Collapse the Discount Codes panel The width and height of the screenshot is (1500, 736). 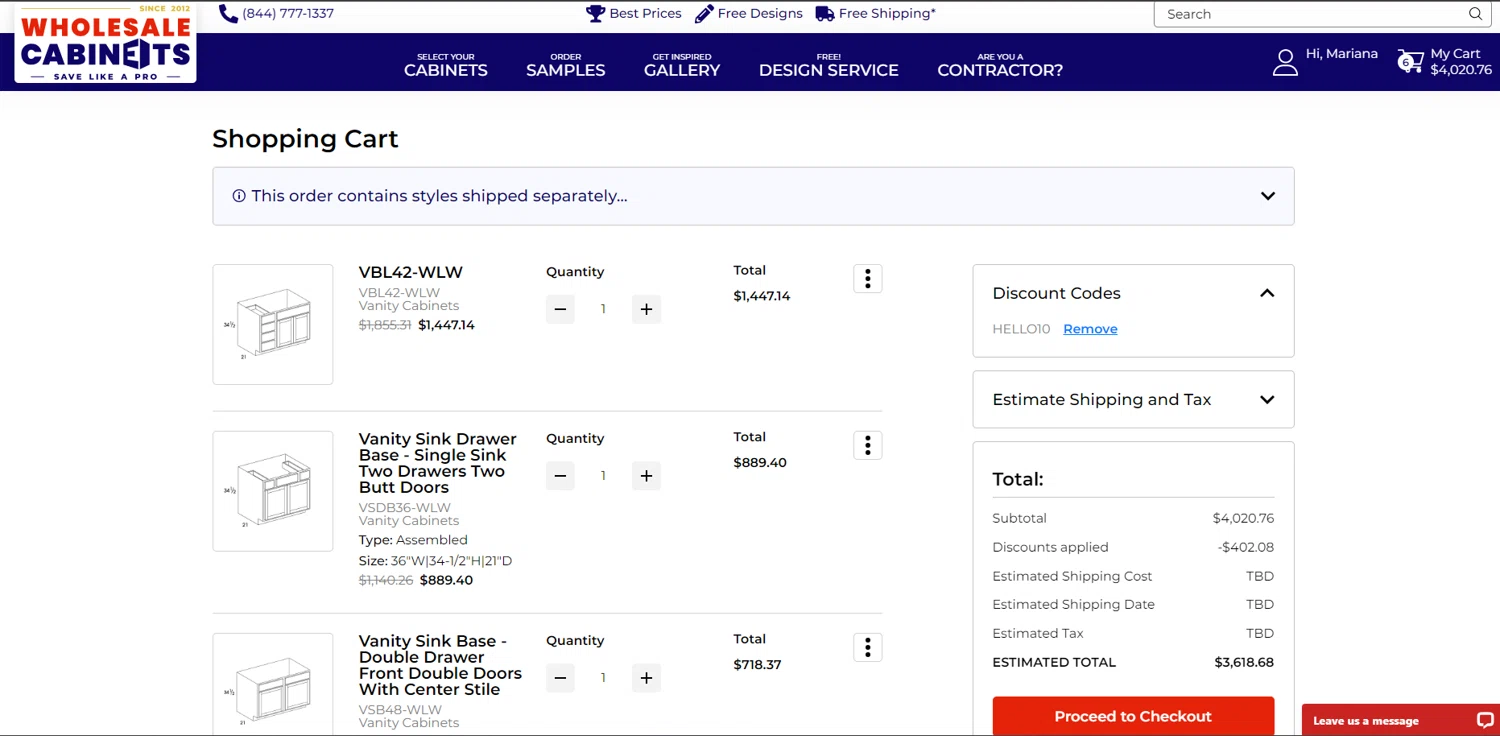click(1267, 293)
